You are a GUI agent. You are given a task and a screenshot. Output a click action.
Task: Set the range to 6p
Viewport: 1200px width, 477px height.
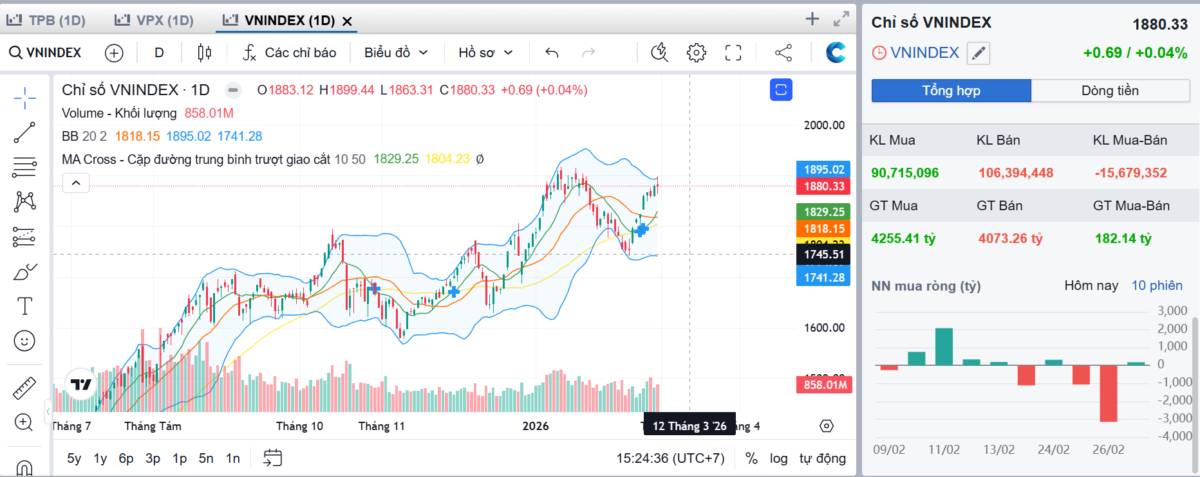(126, 458)
